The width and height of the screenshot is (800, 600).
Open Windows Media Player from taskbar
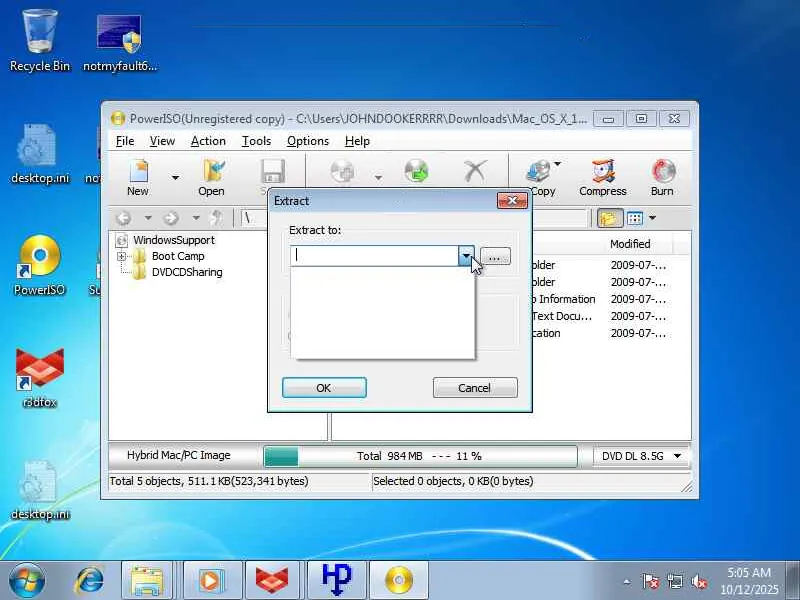211,580
